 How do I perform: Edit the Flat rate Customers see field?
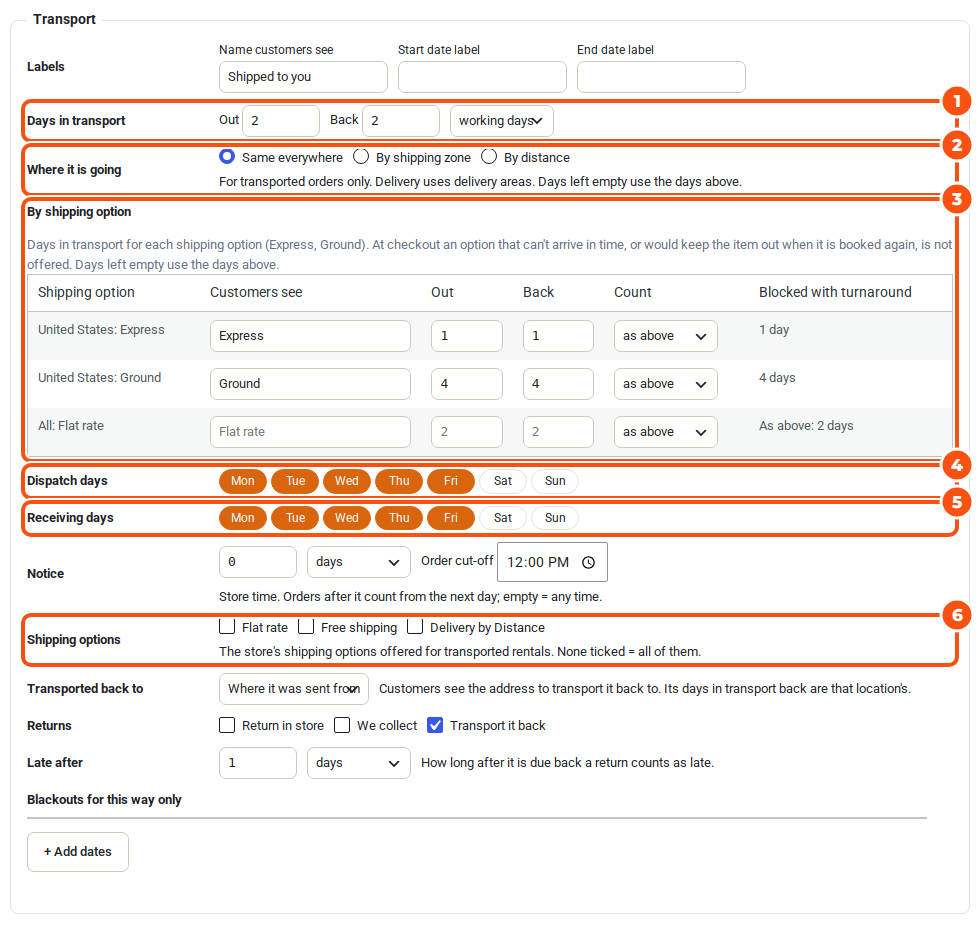(x=310, y=432)
